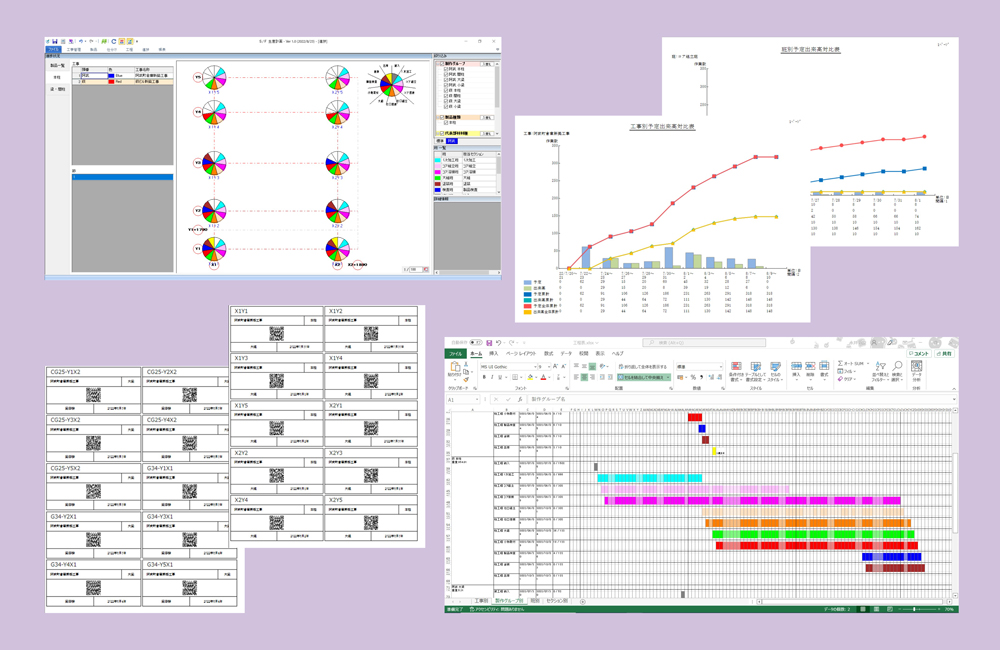Collapse the Excel ribbon with the chevron
The width and height of the screenshot is (1000, 650).
[954, 389]
